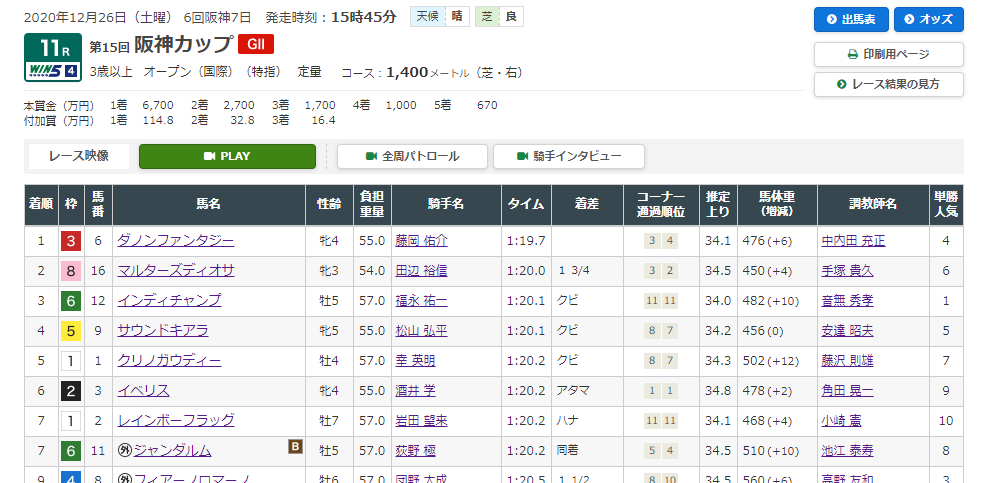
Task: Click margin value 1 3/4
Action: [574, 271]
